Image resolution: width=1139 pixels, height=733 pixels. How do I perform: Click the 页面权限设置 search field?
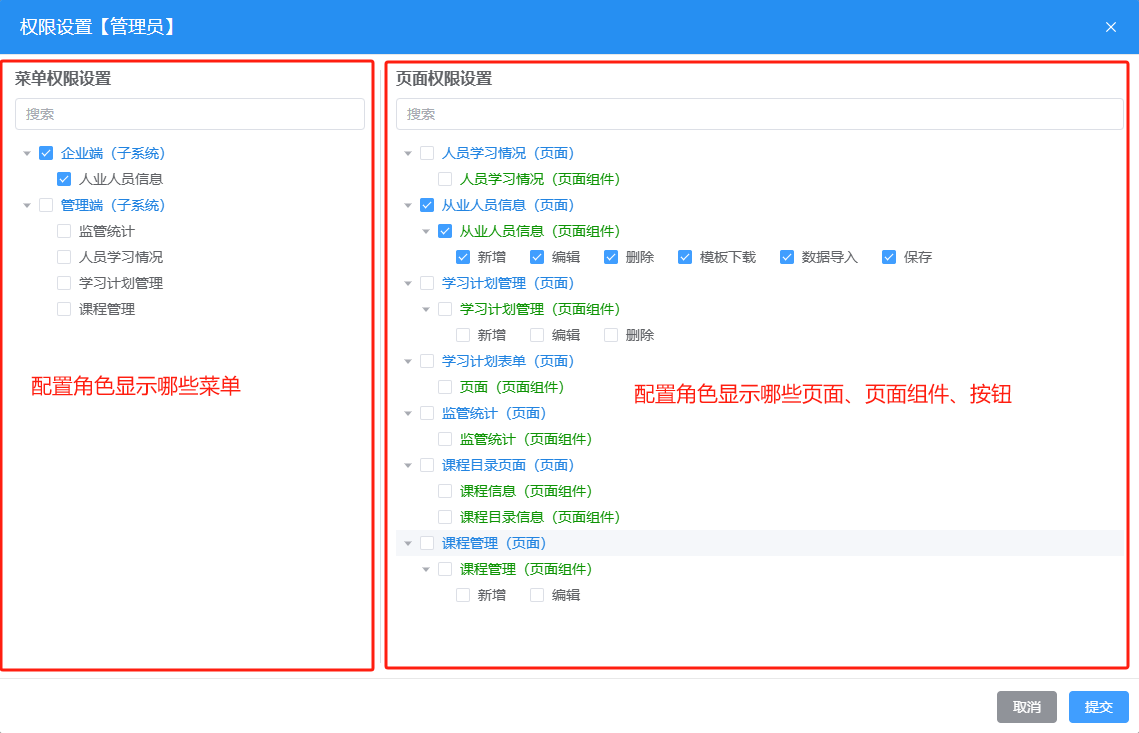pyautogui.click(x=759, y=114)
